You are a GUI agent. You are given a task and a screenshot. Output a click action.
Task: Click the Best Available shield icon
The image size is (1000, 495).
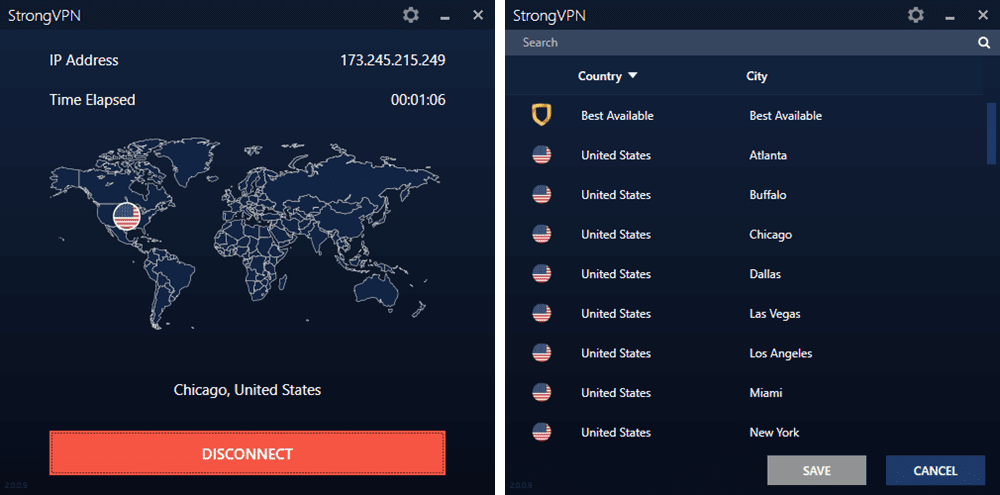pos(541,115)
